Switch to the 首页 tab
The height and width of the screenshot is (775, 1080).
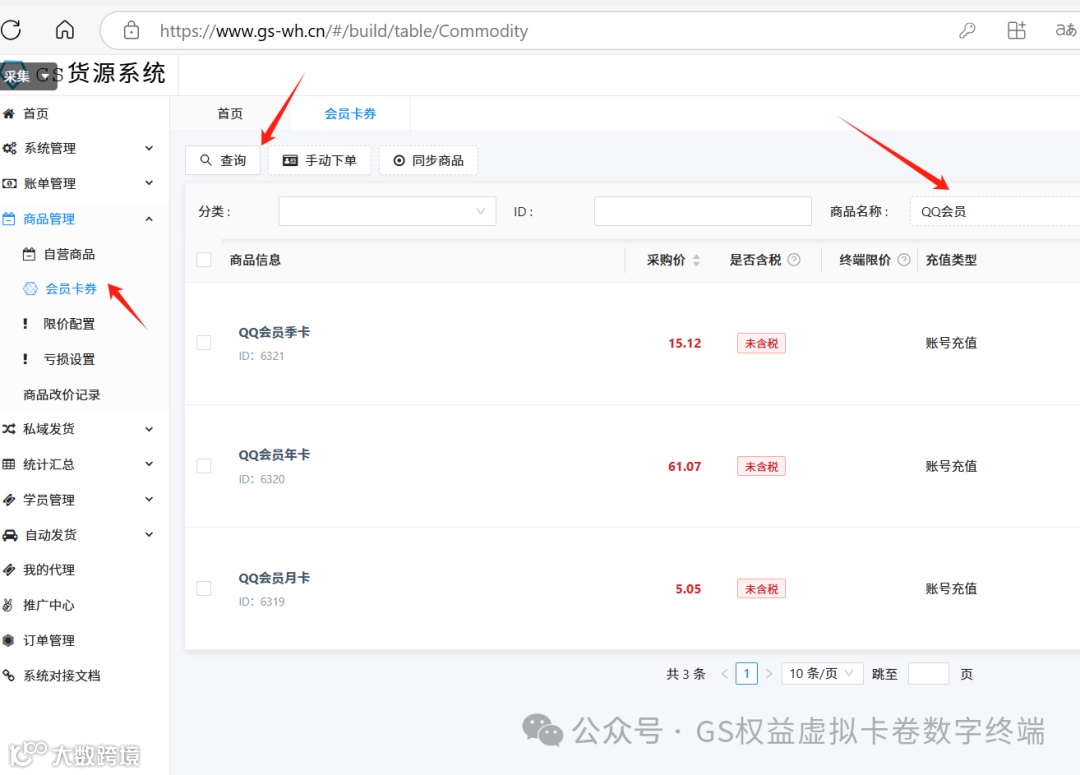(230, 114)
